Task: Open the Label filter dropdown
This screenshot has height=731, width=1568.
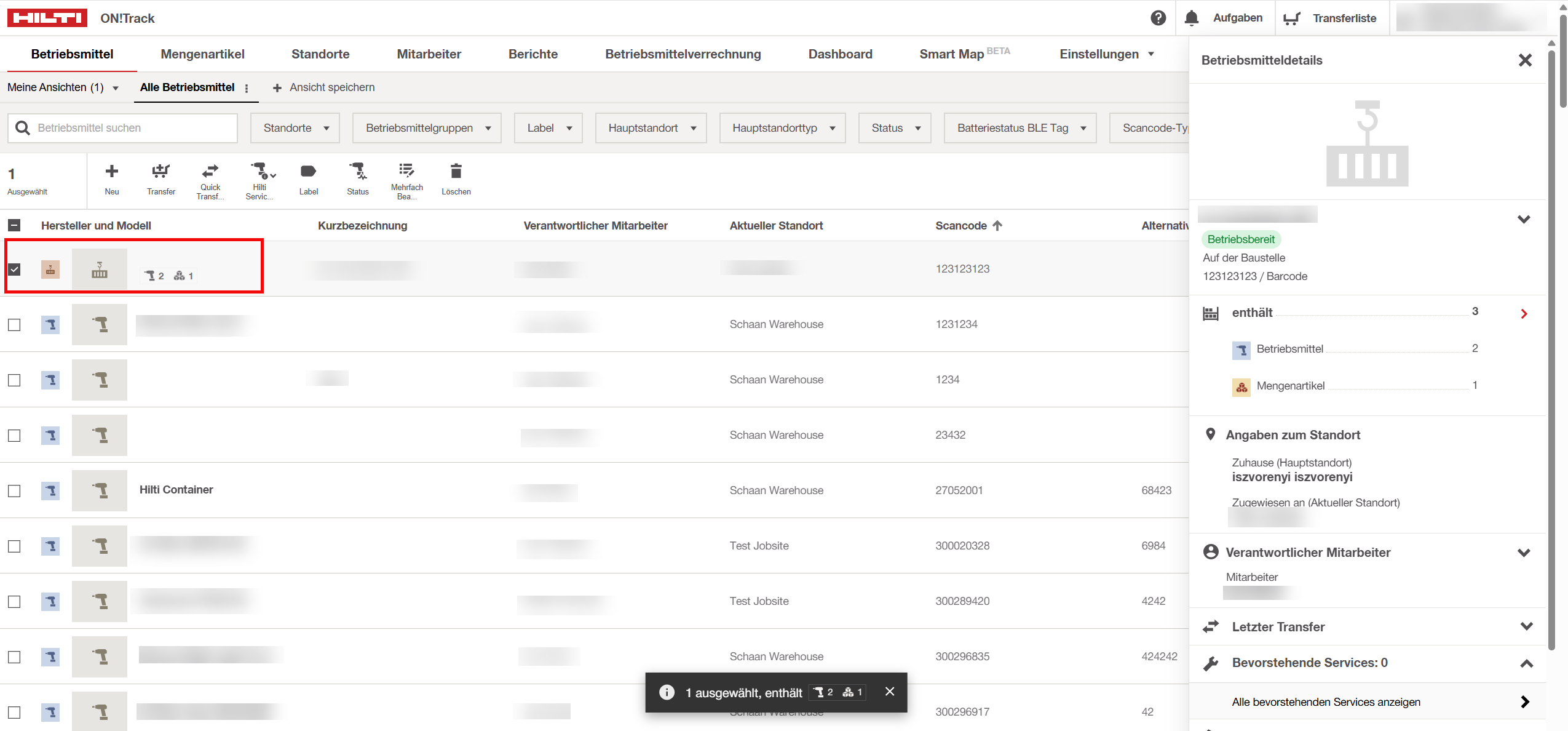Action: [x=548, y=128]
